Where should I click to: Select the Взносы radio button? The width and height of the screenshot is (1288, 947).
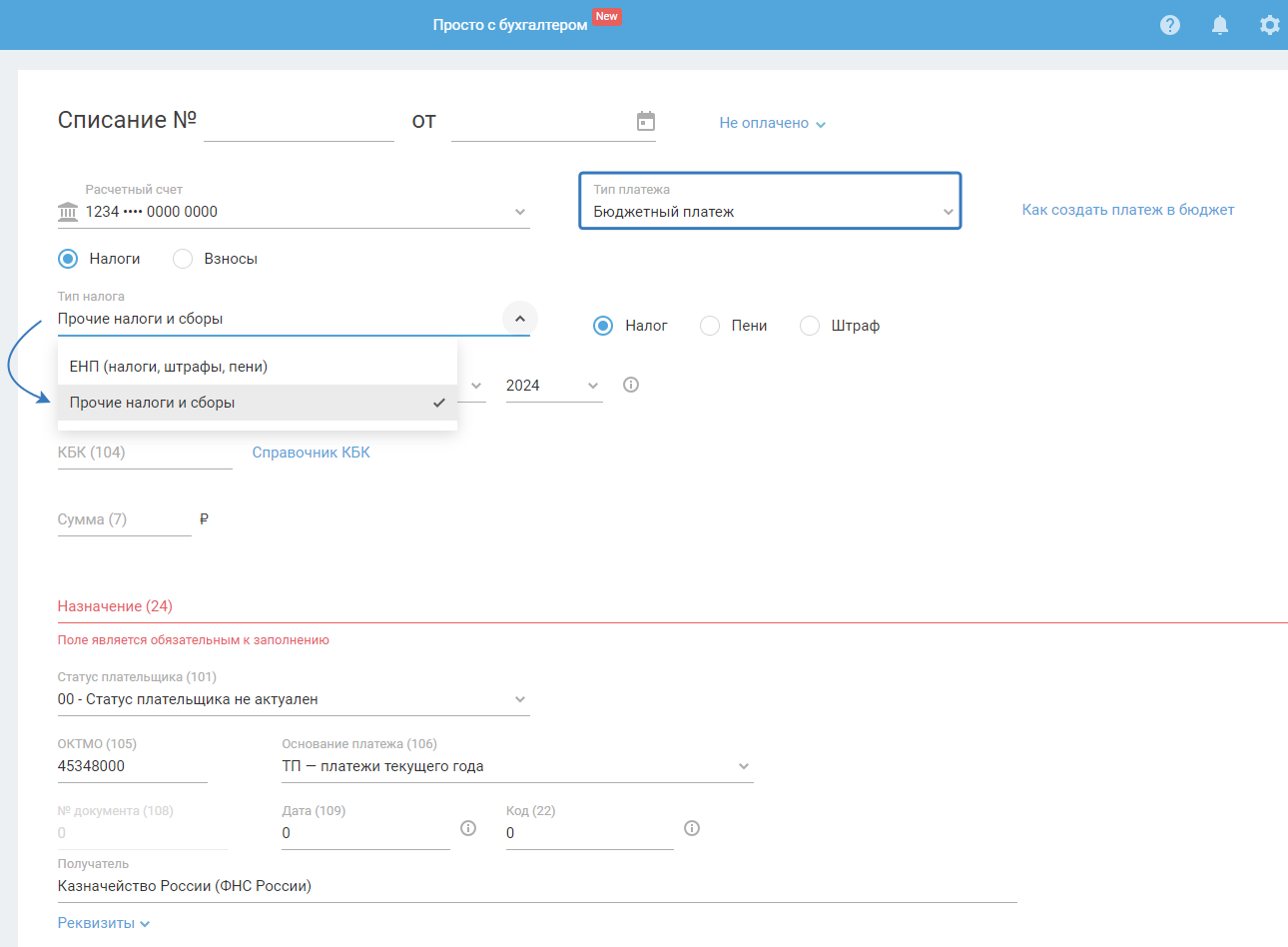click(183, 259)
